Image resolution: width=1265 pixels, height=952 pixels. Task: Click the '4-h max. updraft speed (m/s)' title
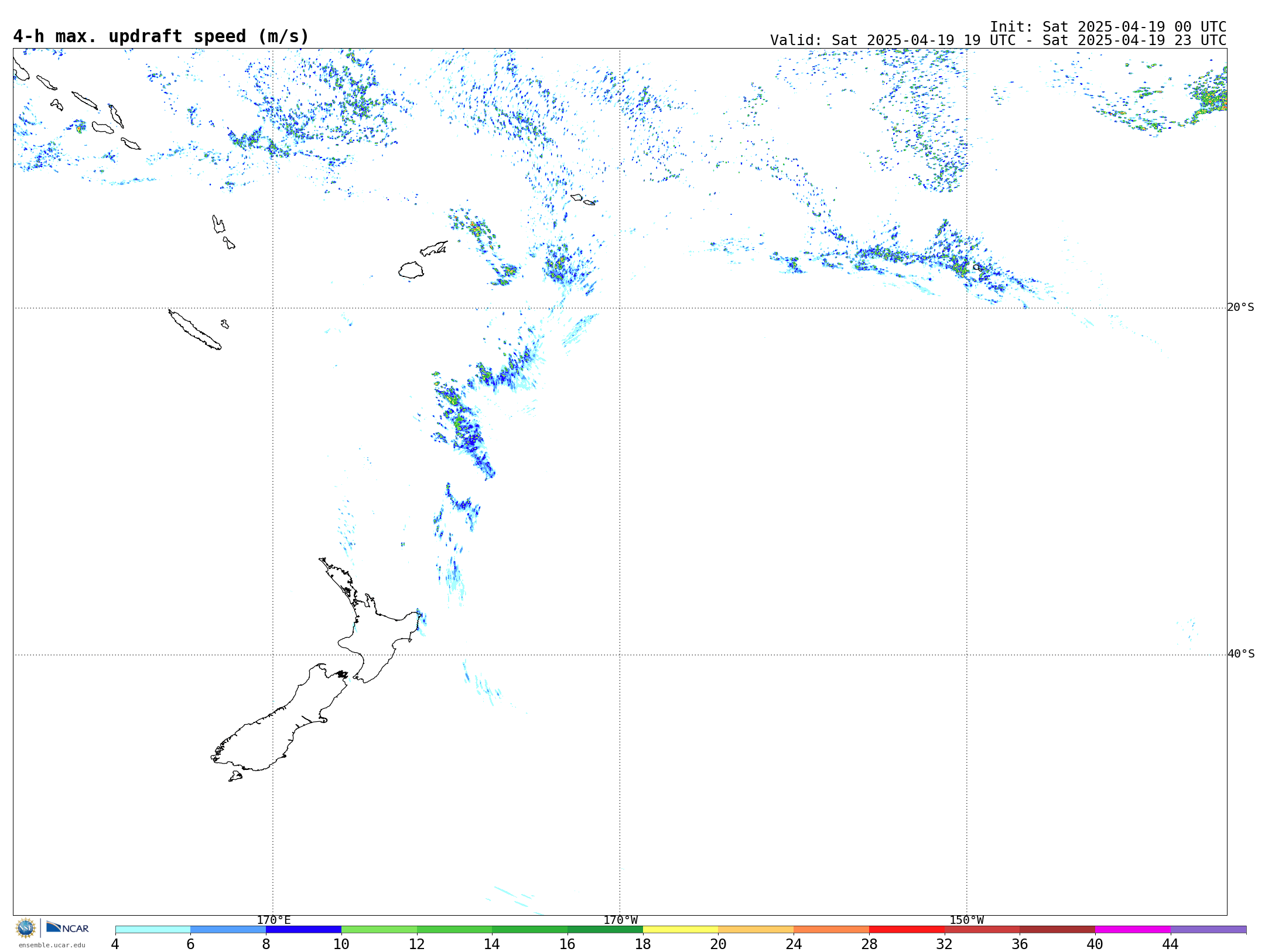pyautogui.click(x=161, y=36)
